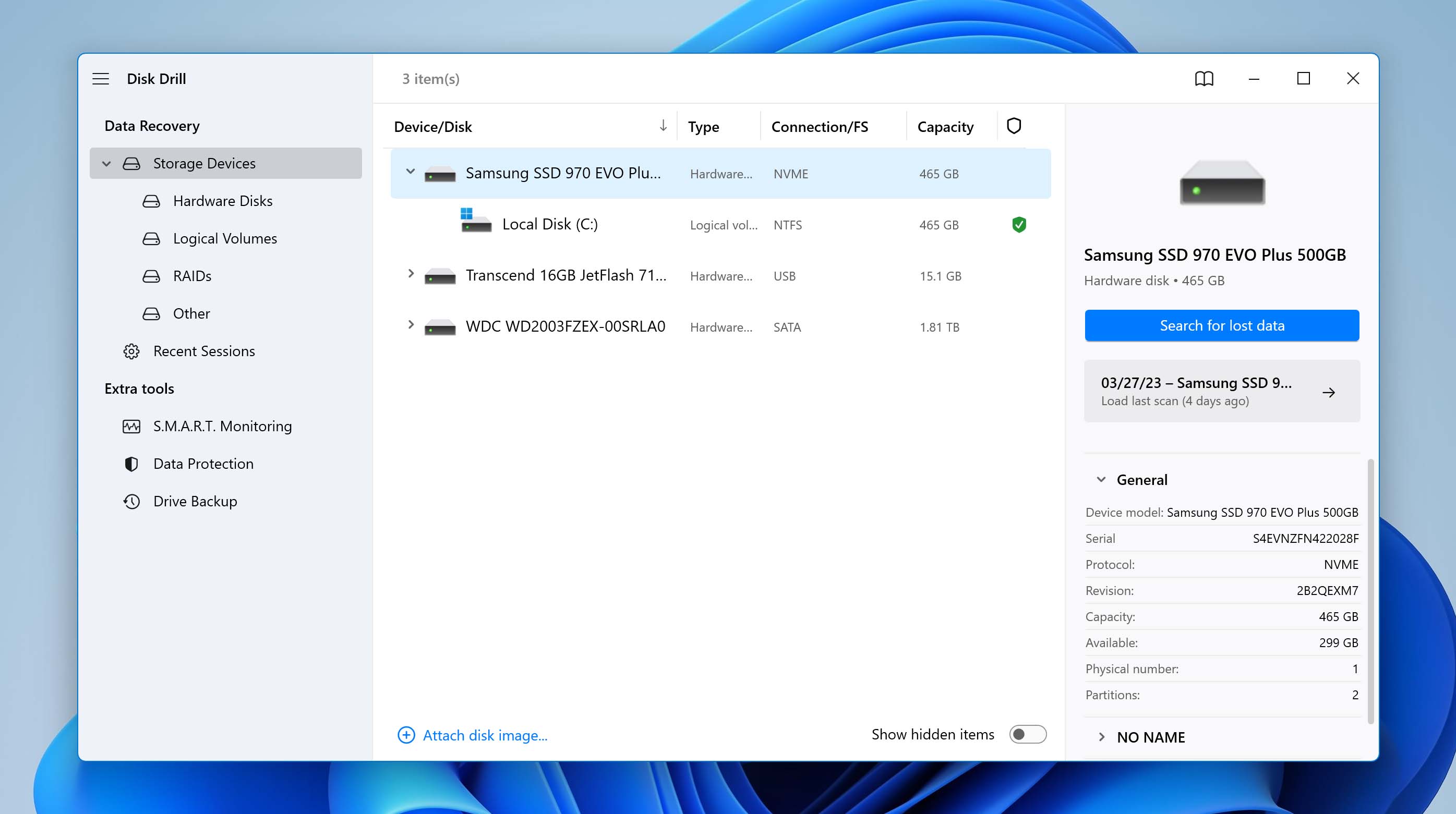The image size is (1456, 814).
Task: Select the Other category in sidebar
Action: (191, 313)
